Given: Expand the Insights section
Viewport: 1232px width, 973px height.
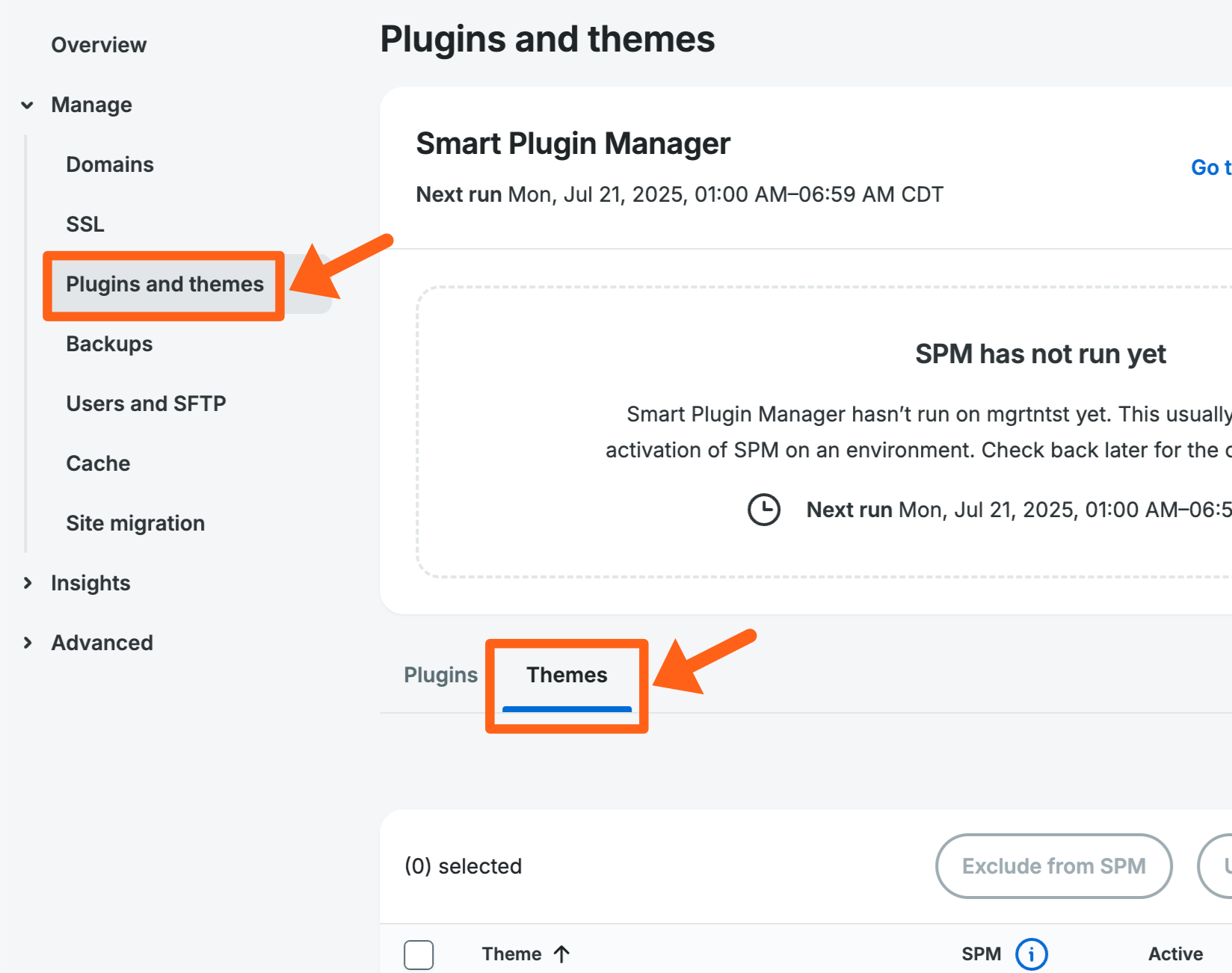Looking at the screenshot, I should (28, 584).
